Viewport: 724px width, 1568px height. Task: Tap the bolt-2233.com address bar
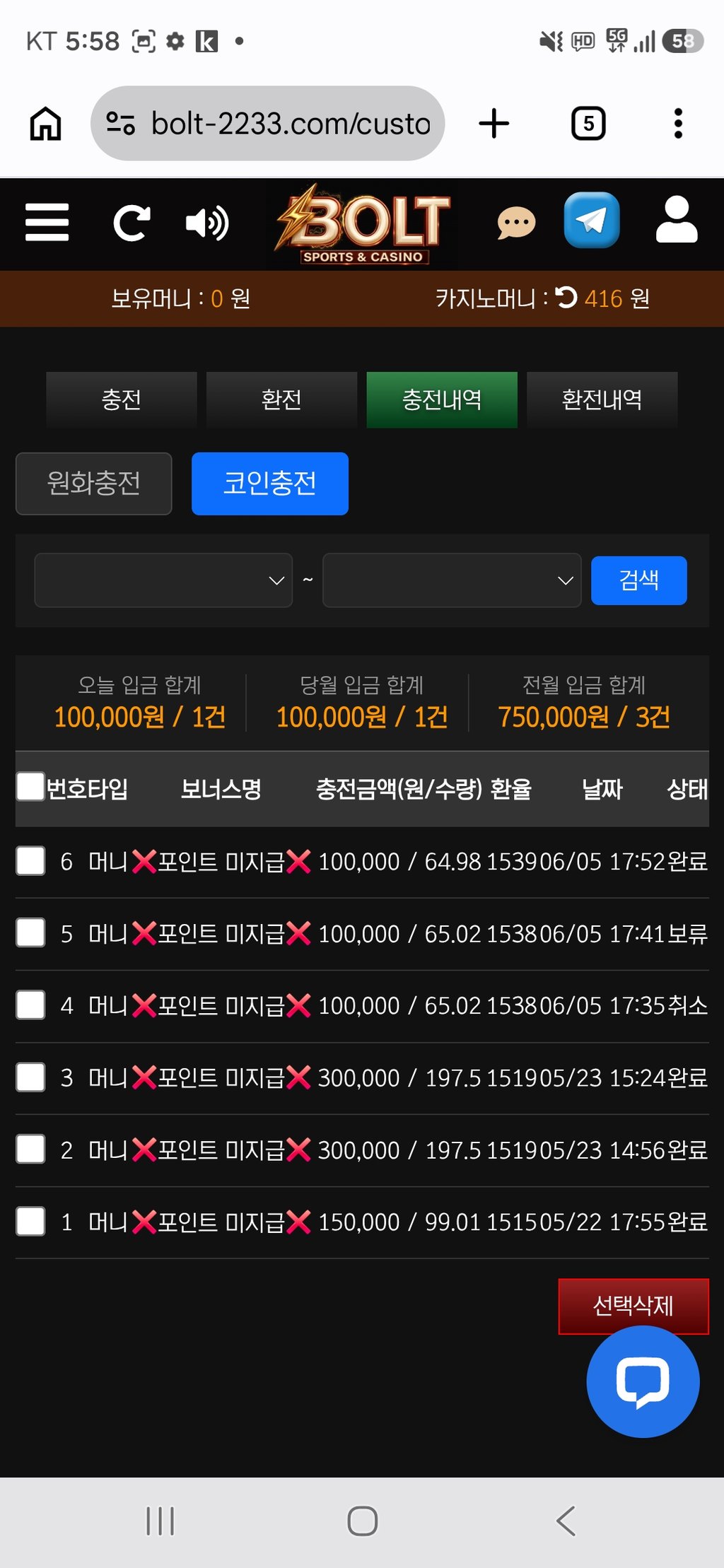pyautogui.click(x=267, y=124)
